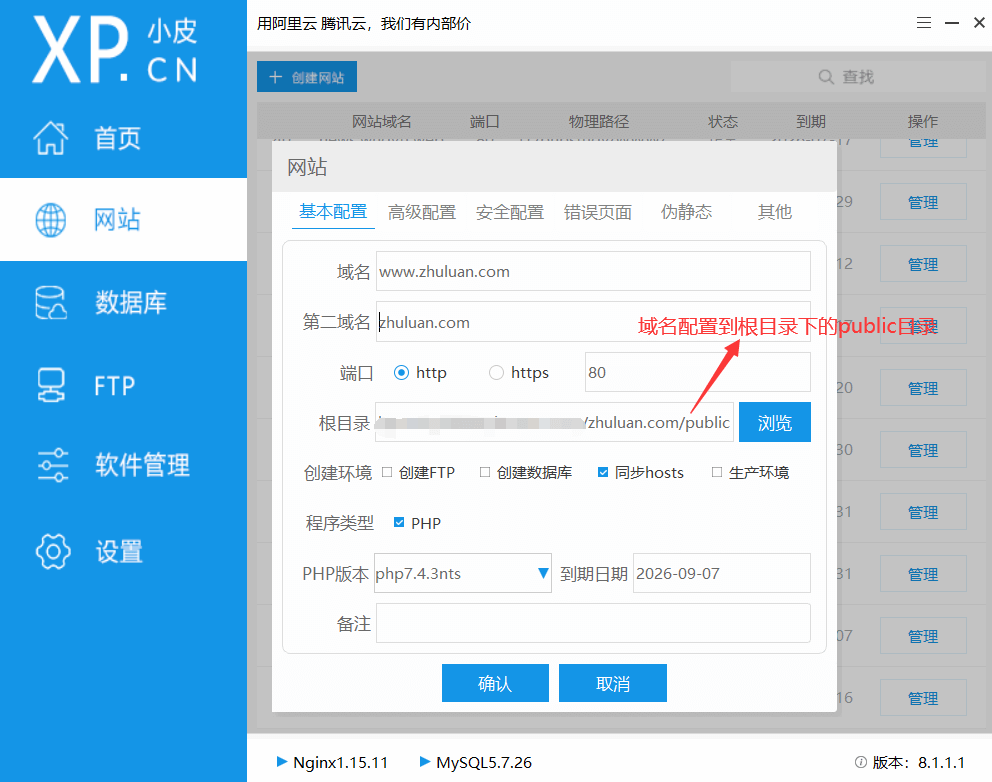Enable the 生产环境 checkbox
Image resolution: width=992 pixels, height=782 pixels.
click(x=716, y=472)
